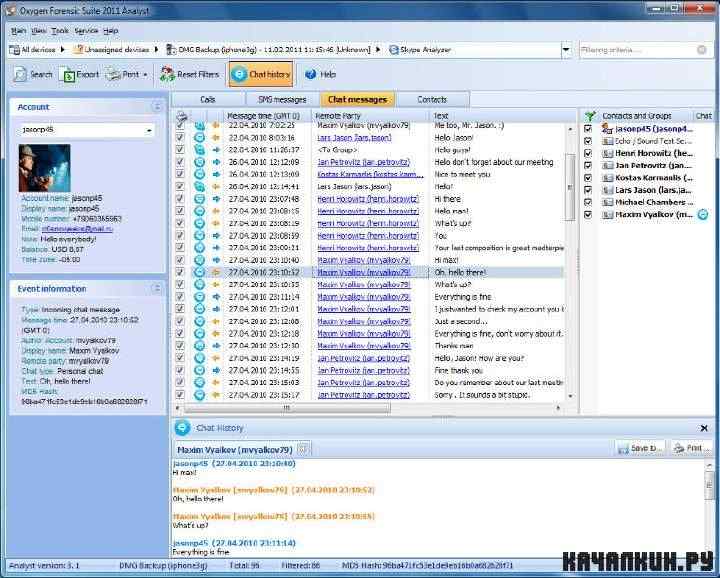This screenshot has height=578, width=720.
Task: Click chat icon in 'Fine thank you' row
Action: coord(199,370)
